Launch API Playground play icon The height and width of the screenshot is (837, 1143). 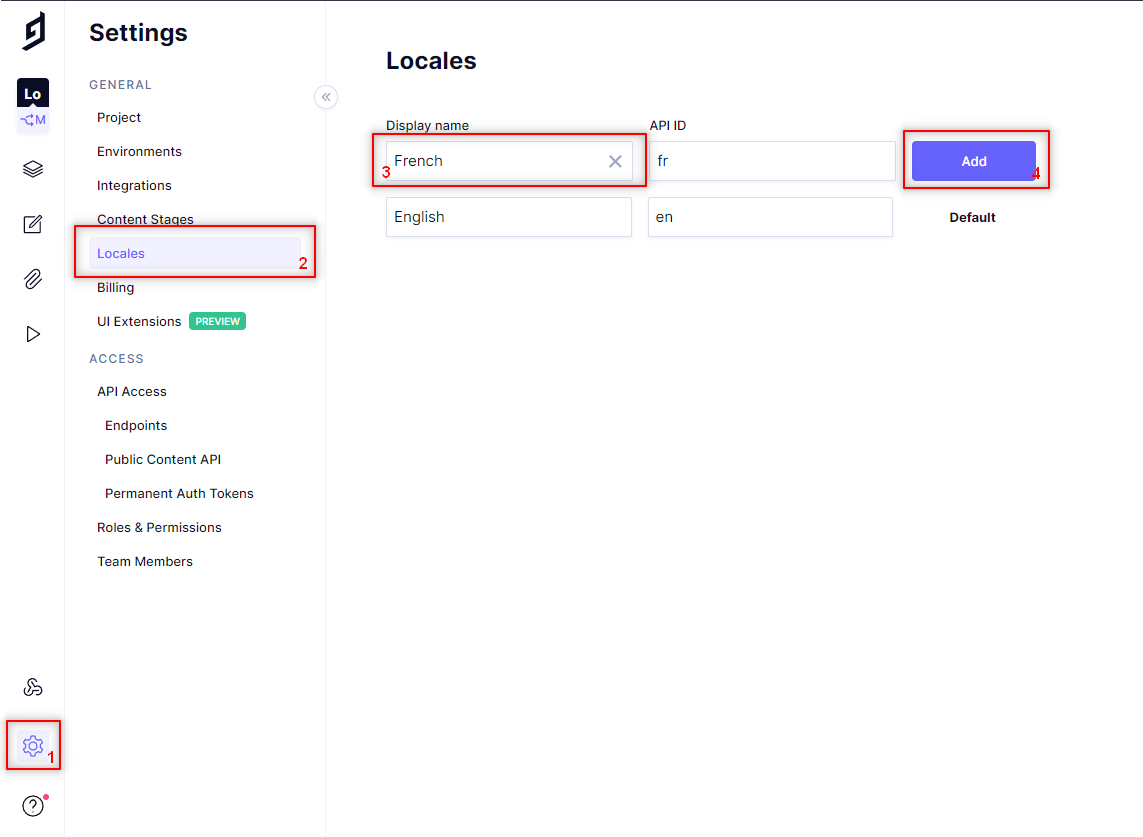[x=33, y=334]
